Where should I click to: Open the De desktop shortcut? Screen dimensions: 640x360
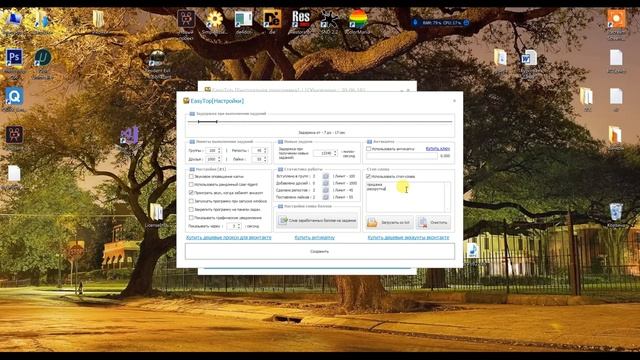tap(272, 19)
